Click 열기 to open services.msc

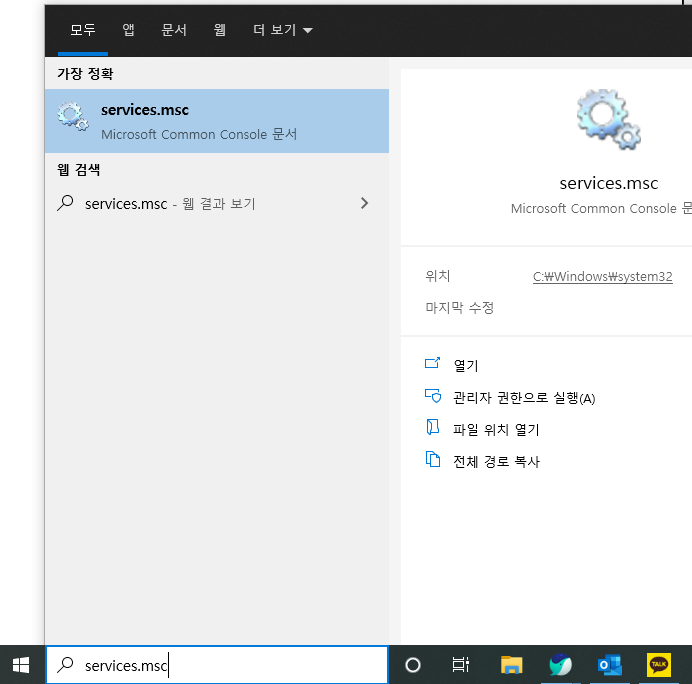coord(466,365)
